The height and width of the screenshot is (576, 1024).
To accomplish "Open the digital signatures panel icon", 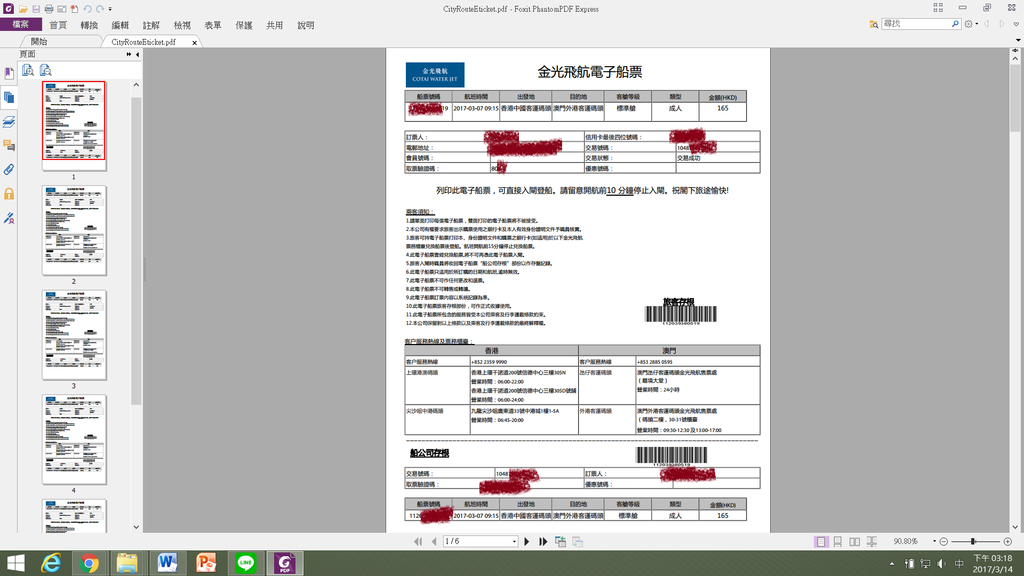I will coord(8,217).
